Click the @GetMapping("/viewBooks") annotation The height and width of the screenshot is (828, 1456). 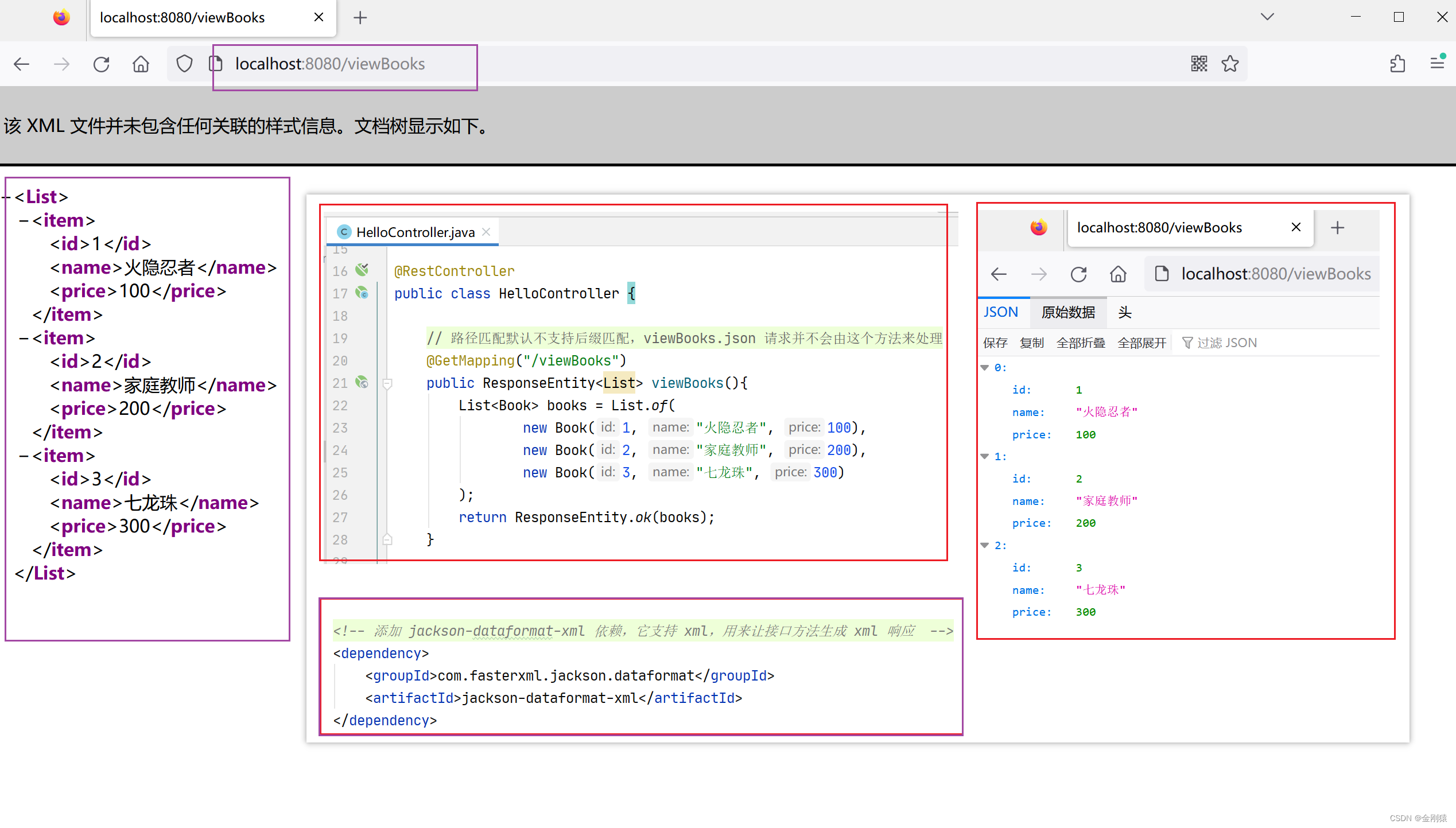[x=526, y=360]
